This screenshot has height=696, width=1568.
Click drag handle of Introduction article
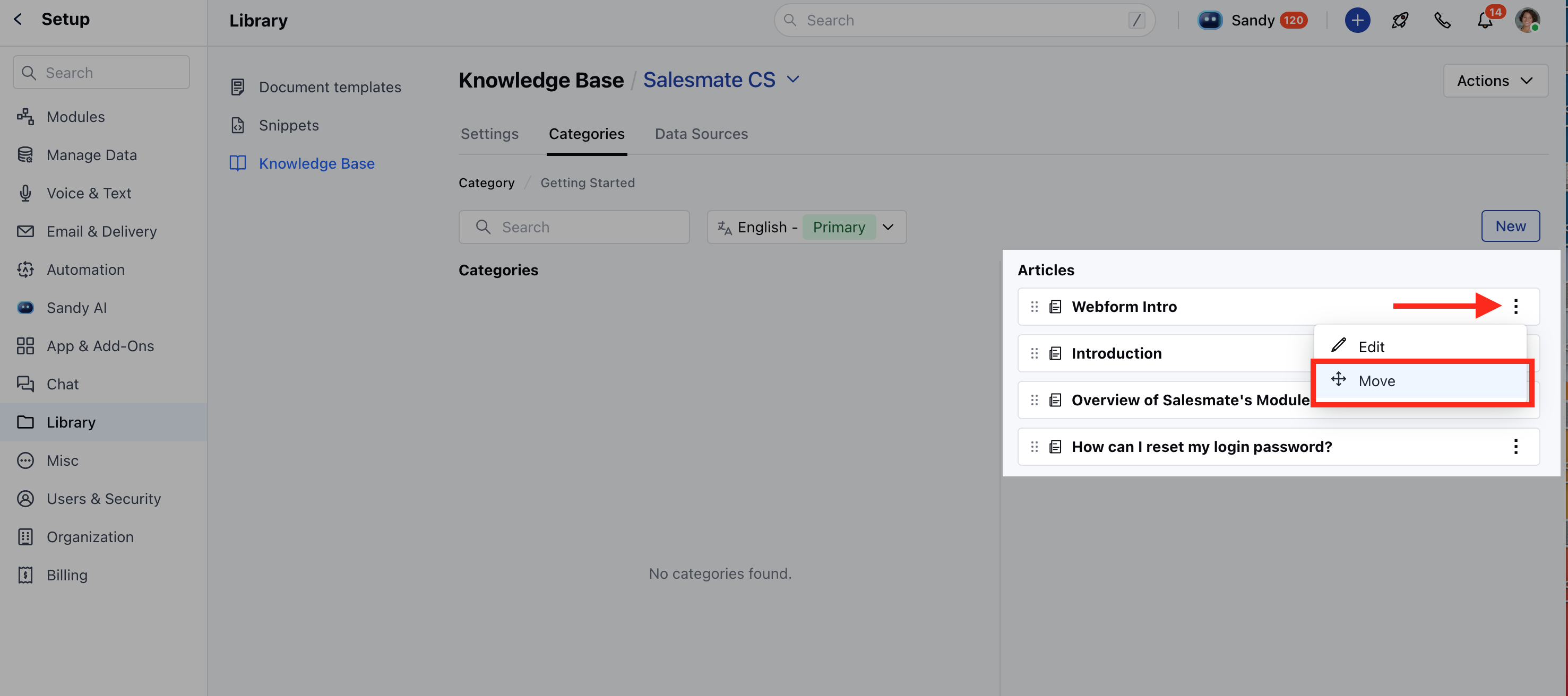[1034, 353]
